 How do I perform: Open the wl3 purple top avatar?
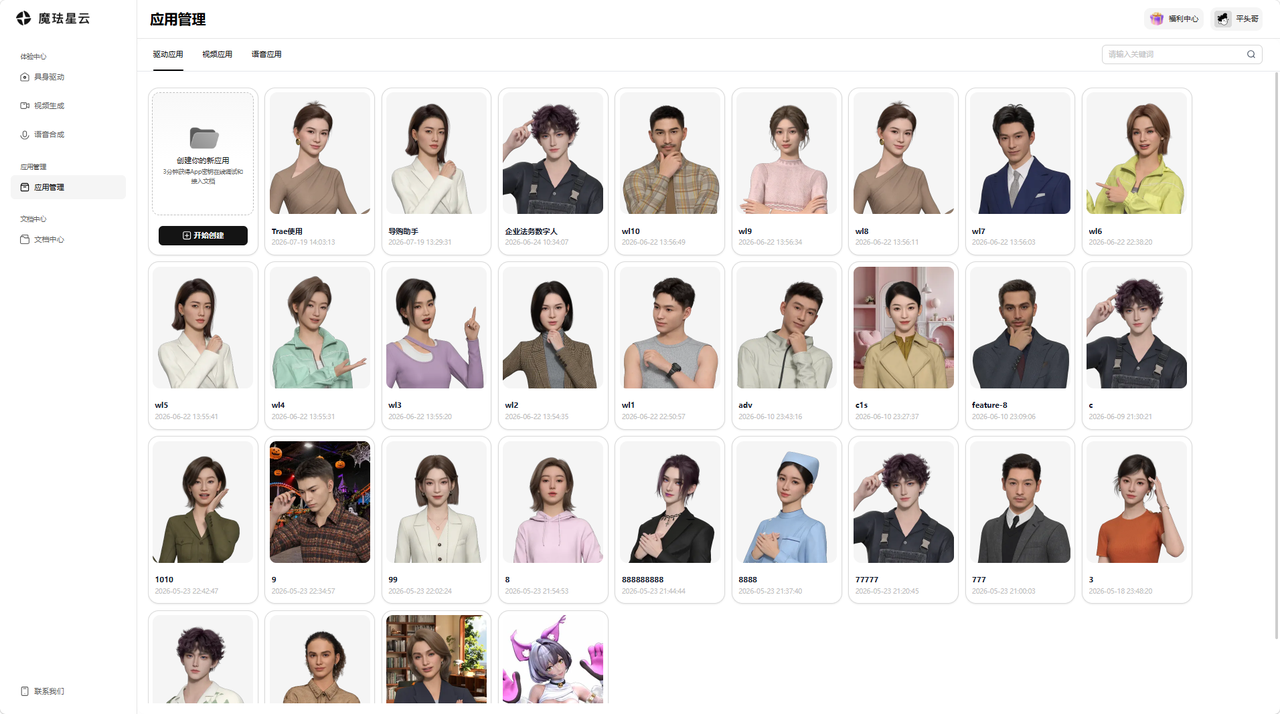coord(436,327)
